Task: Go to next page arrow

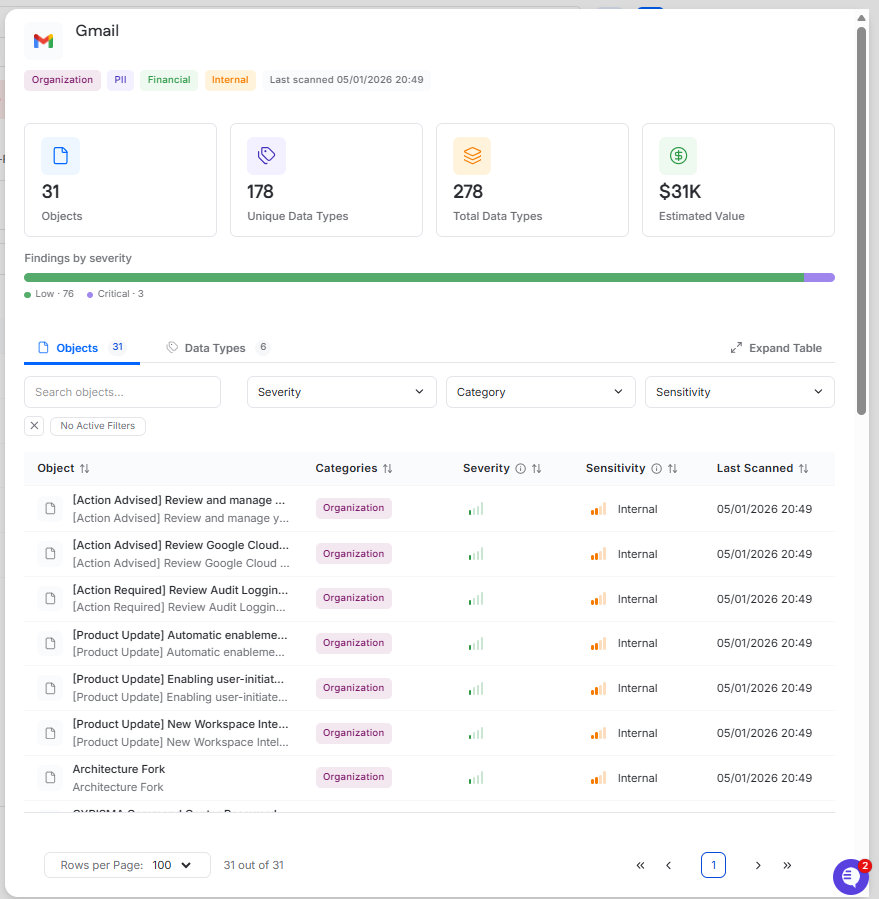Action: [758, 865]
